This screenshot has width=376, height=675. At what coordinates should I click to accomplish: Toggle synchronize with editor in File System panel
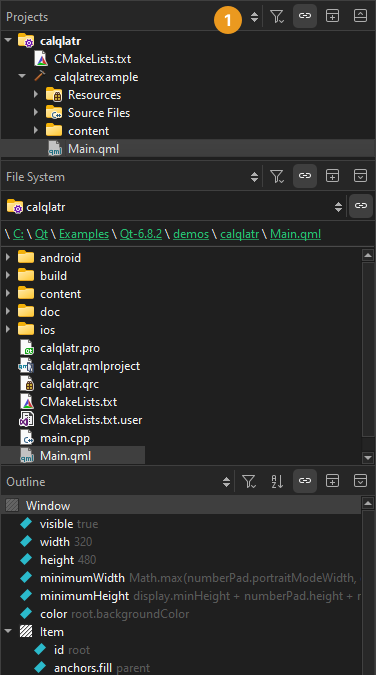(x=305, y=176)
